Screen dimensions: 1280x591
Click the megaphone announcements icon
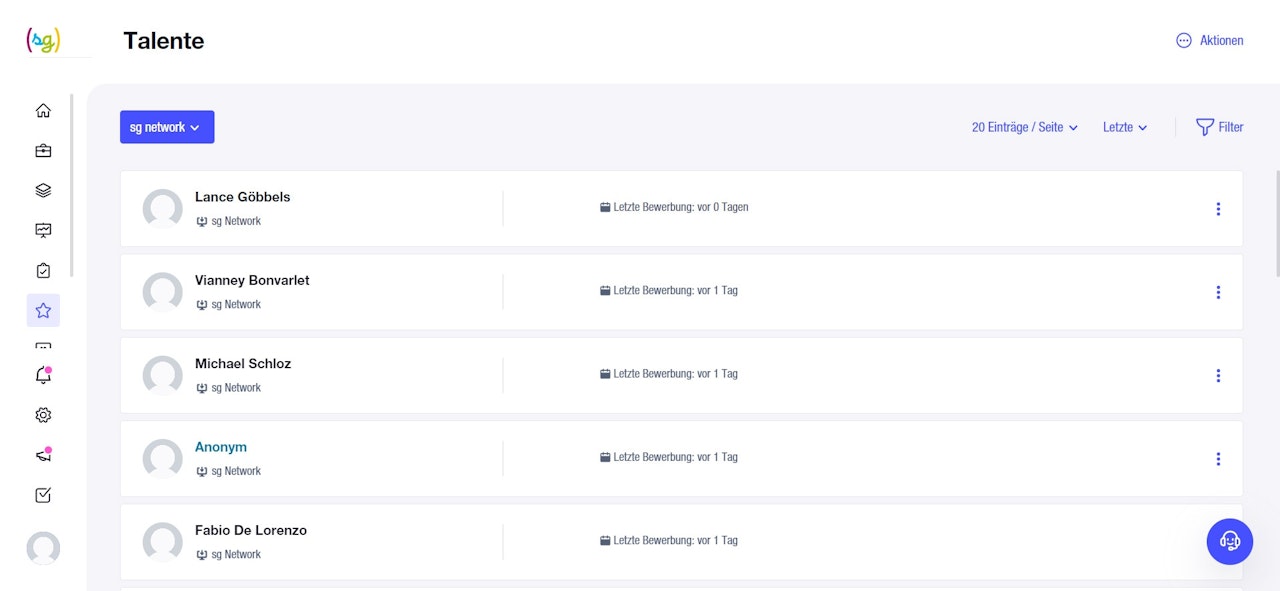point(43,455)
